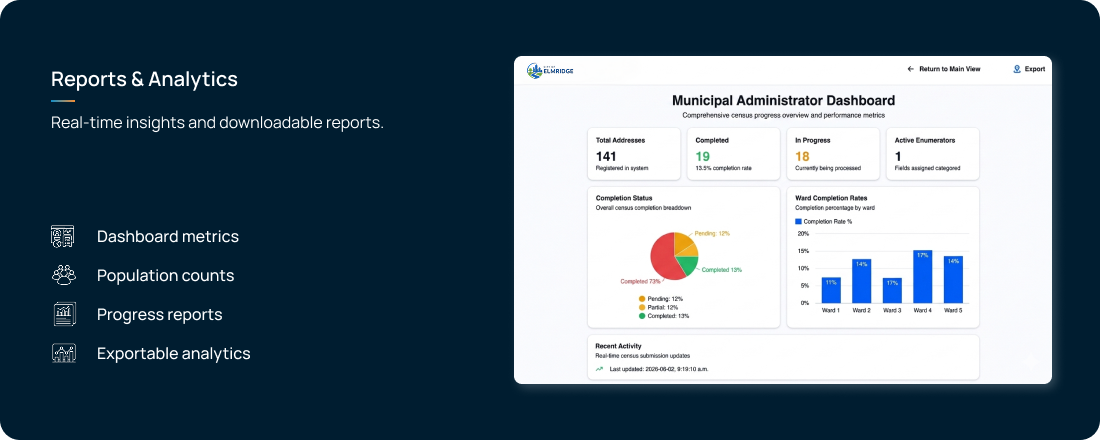Select the Completed stats card
1100x440 pixels.
point(733,154)
